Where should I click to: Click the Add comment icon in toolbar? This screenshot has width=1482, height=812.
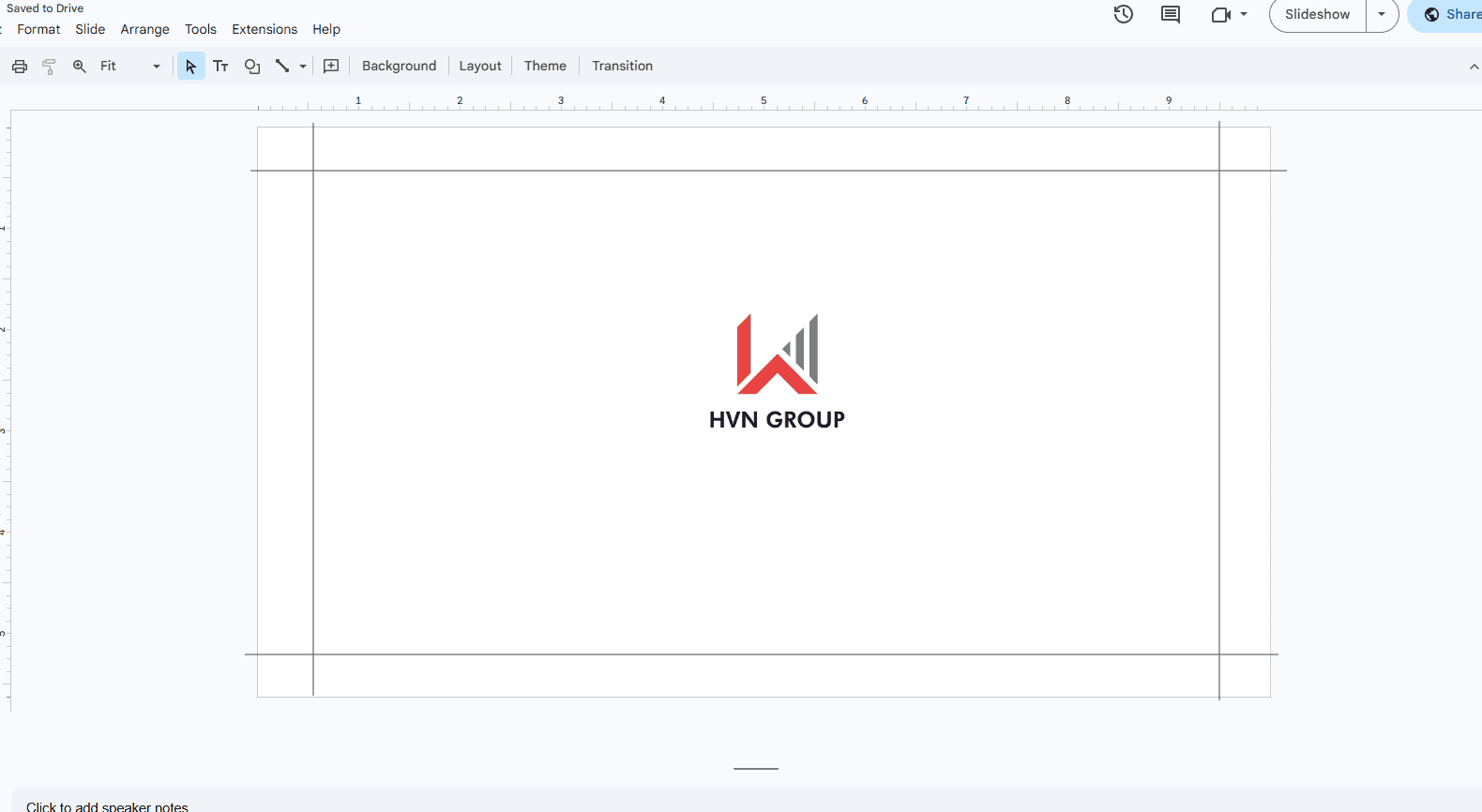(x=331, y=67)
